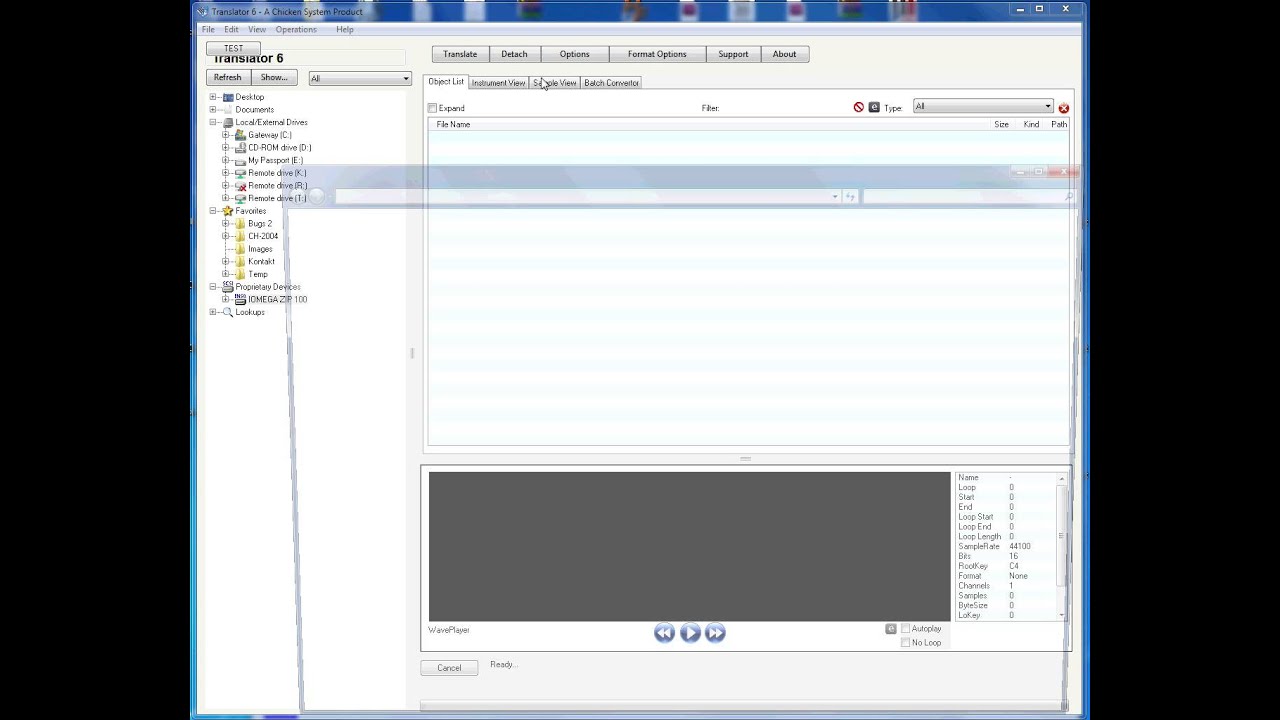This screenshot has height=720, width=1280.
Task: Expand the Lookups tree node
Action: [213, 312]
